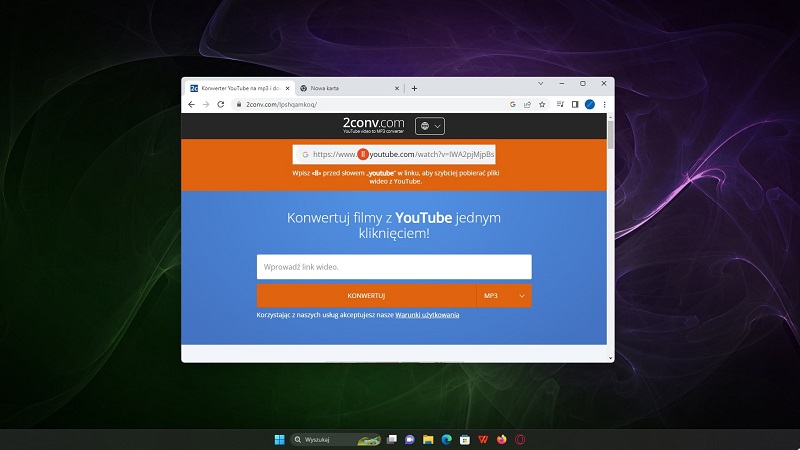Viewport: 800px width, 450px height.
Task: Close the Nowa karta tab
Action: [397, 88]
